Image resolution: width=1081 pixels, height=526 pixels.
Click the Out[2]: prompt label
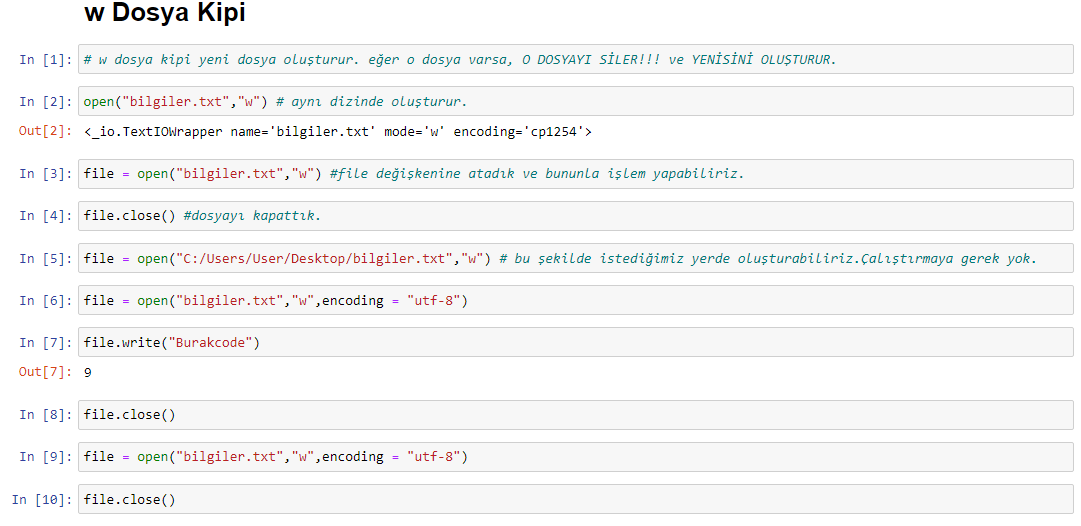[46, 132]
